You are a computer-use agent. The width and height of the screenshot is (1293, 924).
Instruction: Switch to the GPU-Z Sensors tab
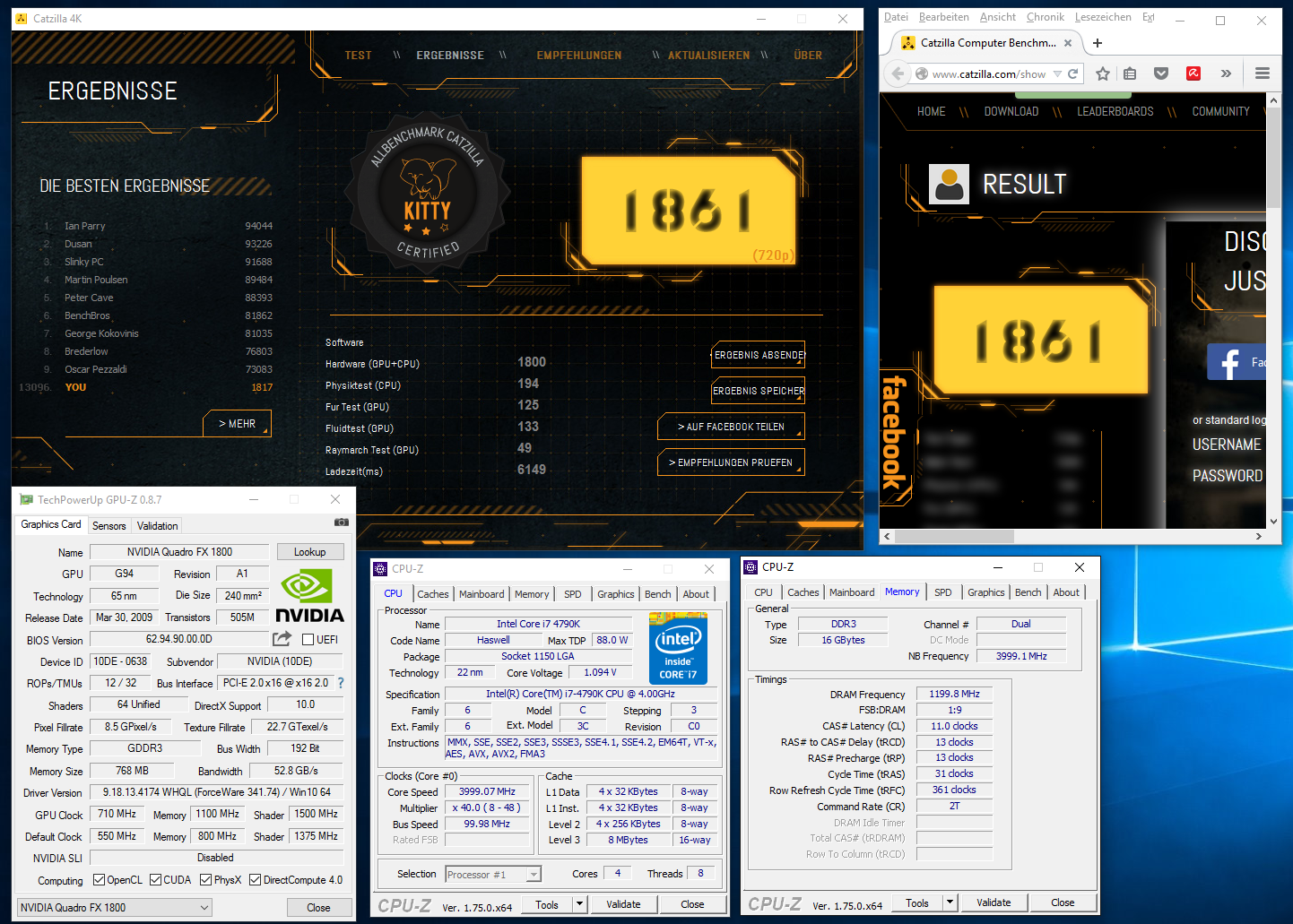coord(109,526)
